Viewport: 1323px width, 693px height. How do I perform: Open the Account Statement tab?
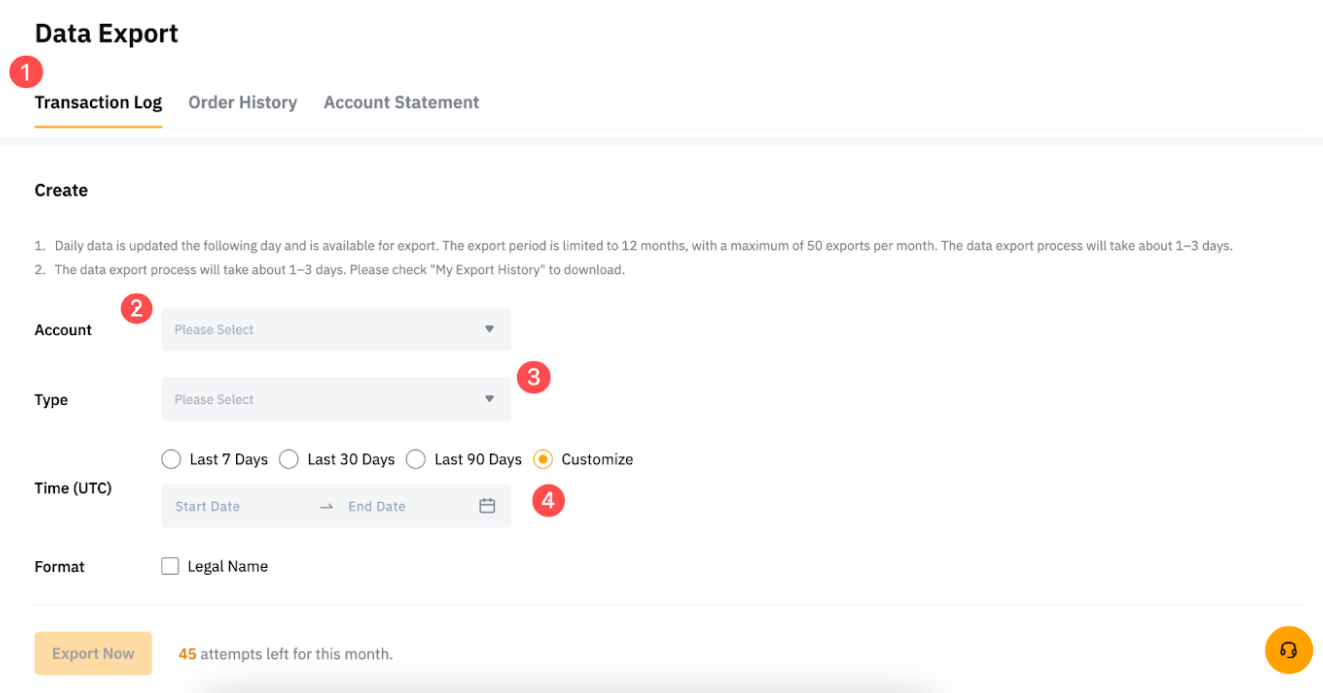point(401,102)
